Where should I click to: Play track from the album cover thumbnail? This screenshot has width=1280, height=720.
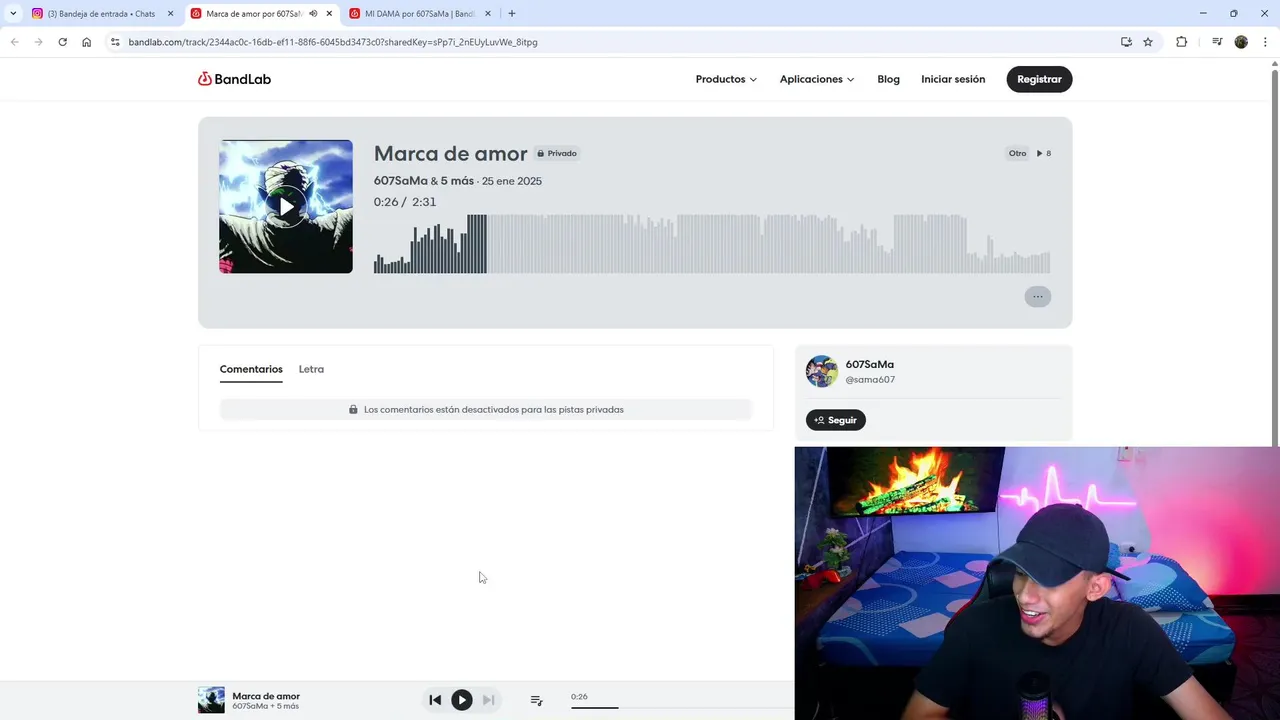click(x=286, y=207)
